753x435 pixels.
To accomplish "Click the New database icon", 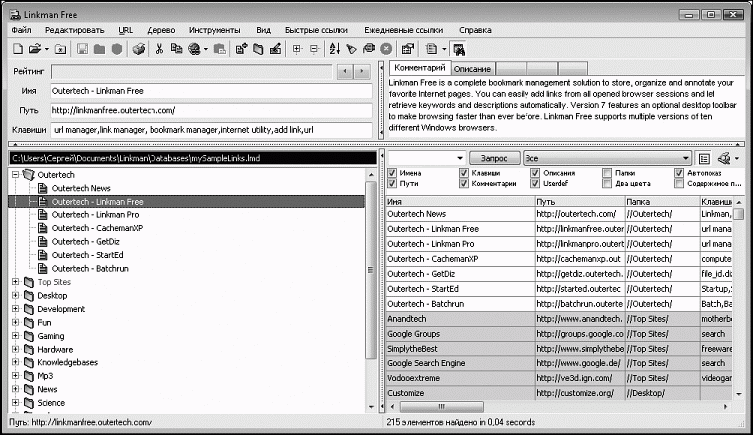I will coord(19,48).
